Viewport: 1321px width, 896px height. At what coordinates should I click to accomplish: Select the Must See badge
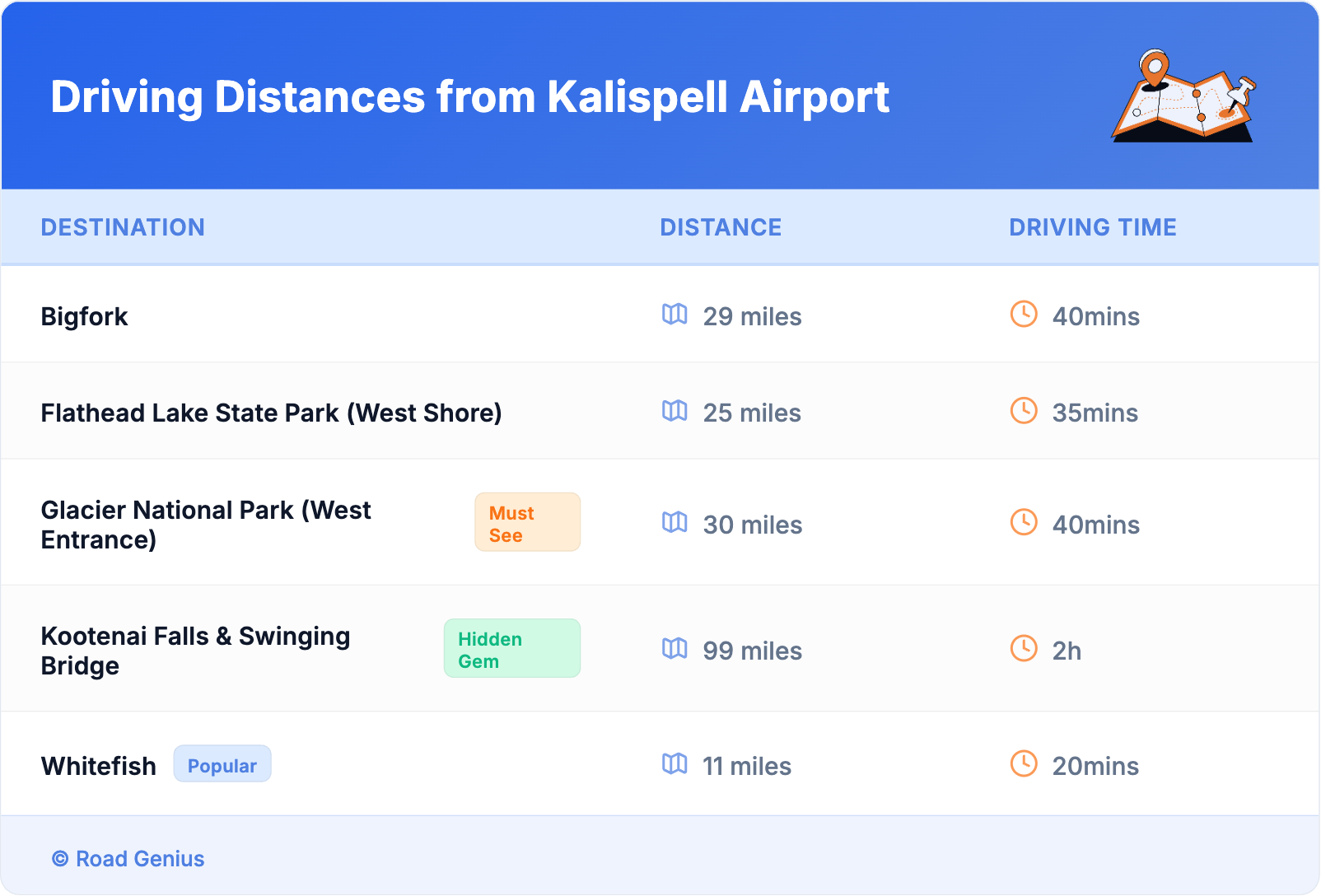click(x=527, y=523)
